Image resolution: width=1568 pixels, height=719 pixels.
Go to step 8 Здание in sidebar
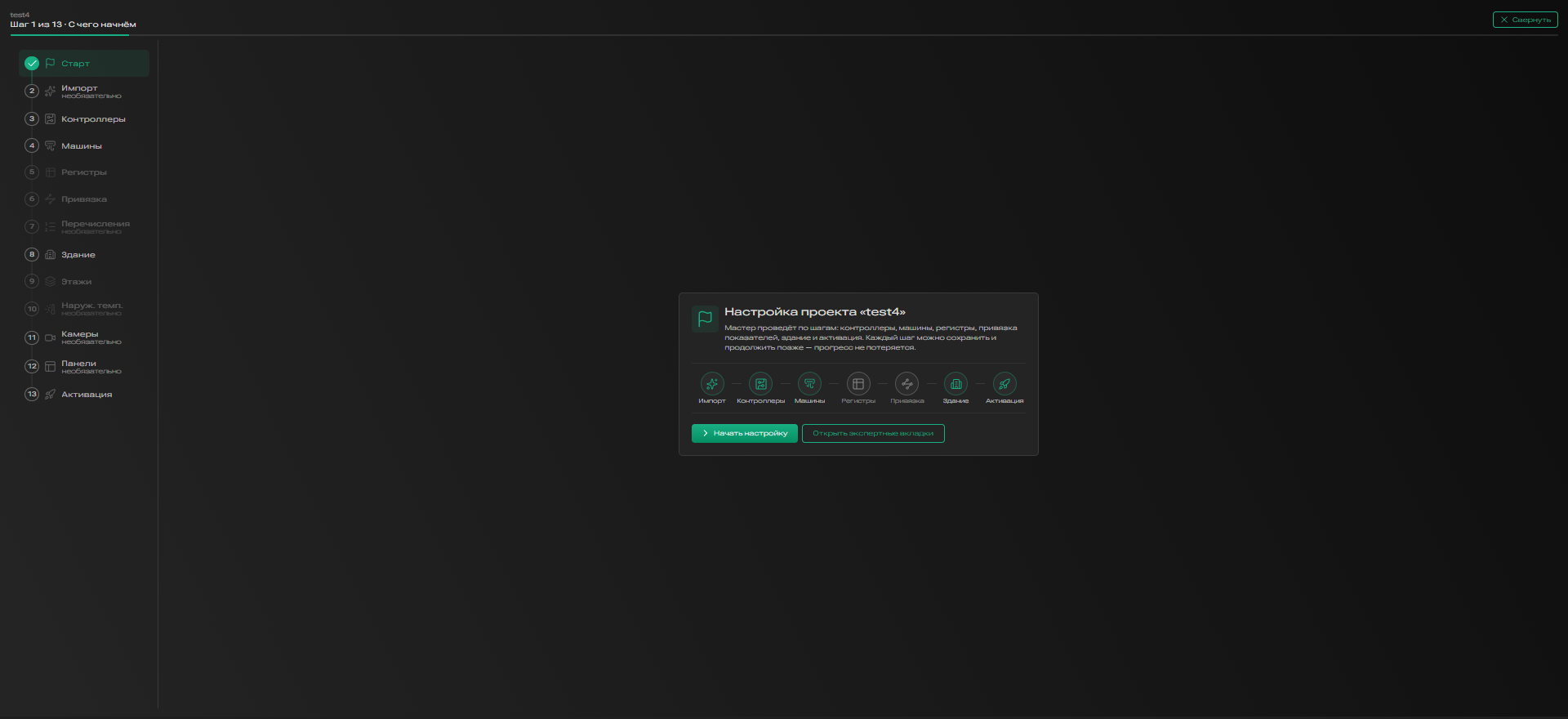(84, 254)
